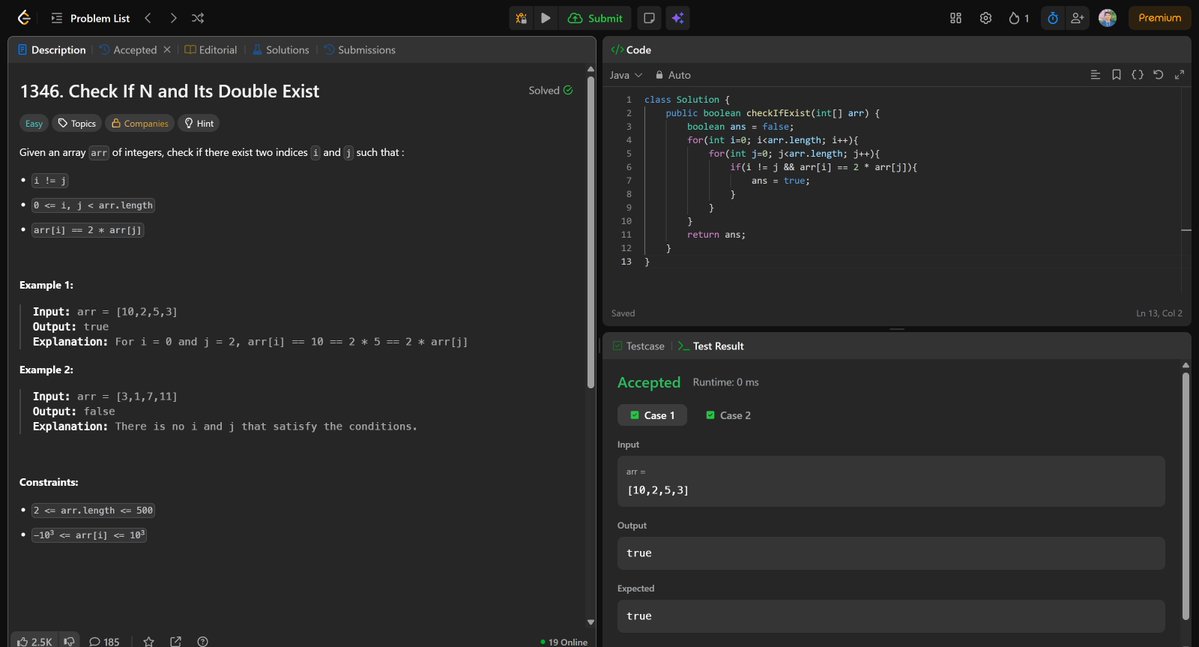Star the problem at the bottom bar
The image size is (1199, 647).
(x=148, y=641)
